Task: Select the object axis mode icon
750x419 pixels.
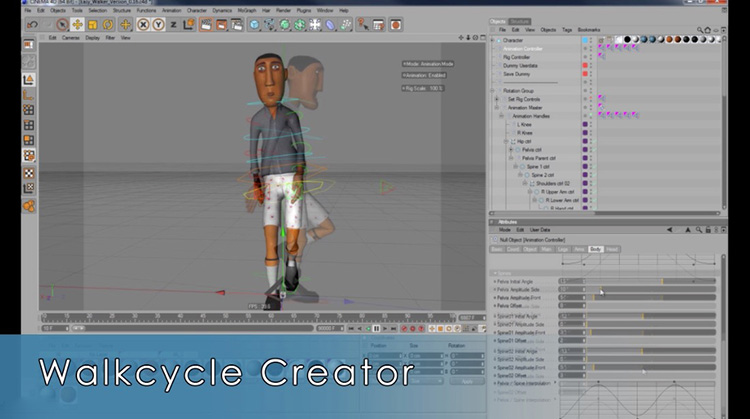Action: tap(29, 95)
